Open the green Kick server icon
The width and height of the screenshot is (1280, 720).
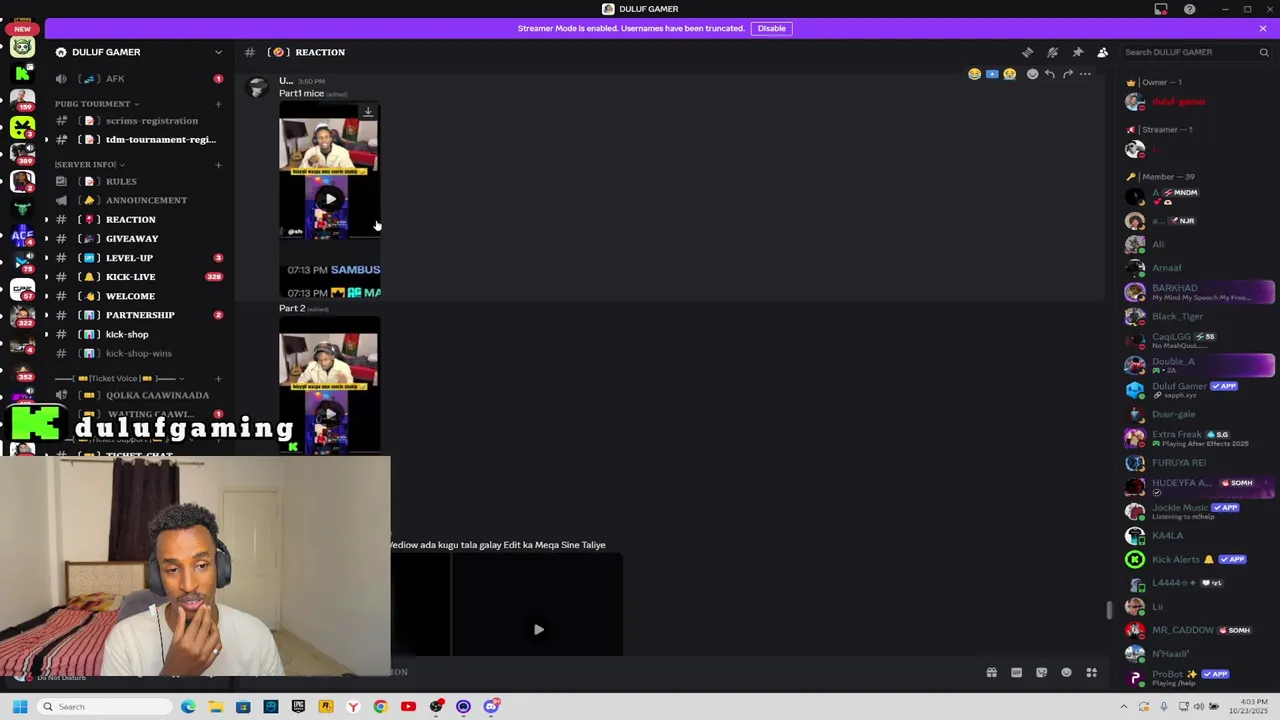(x=22, y=73)
